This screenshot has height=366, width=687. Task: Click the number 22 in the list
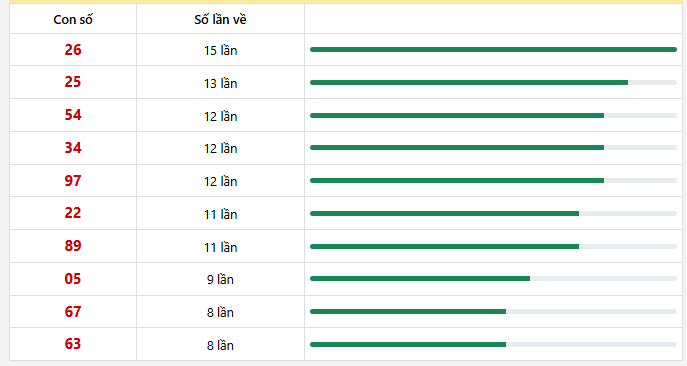(x=73, y=213)
